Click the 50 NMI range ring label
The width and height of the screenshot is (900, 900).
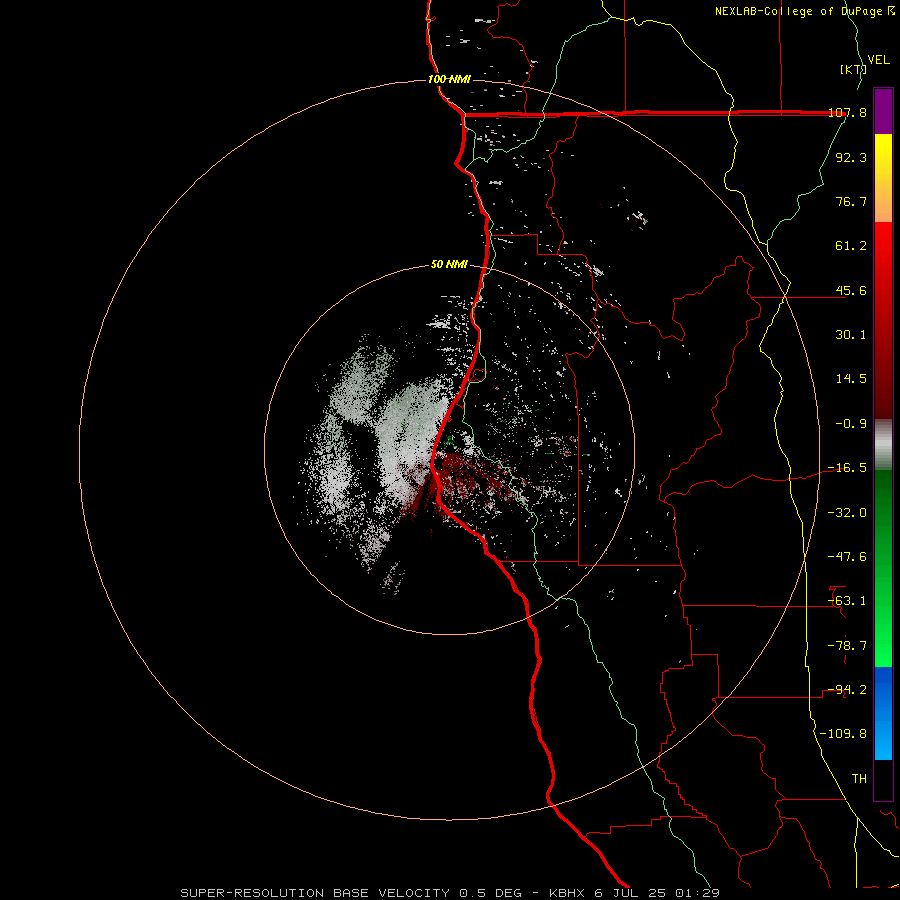449,264
